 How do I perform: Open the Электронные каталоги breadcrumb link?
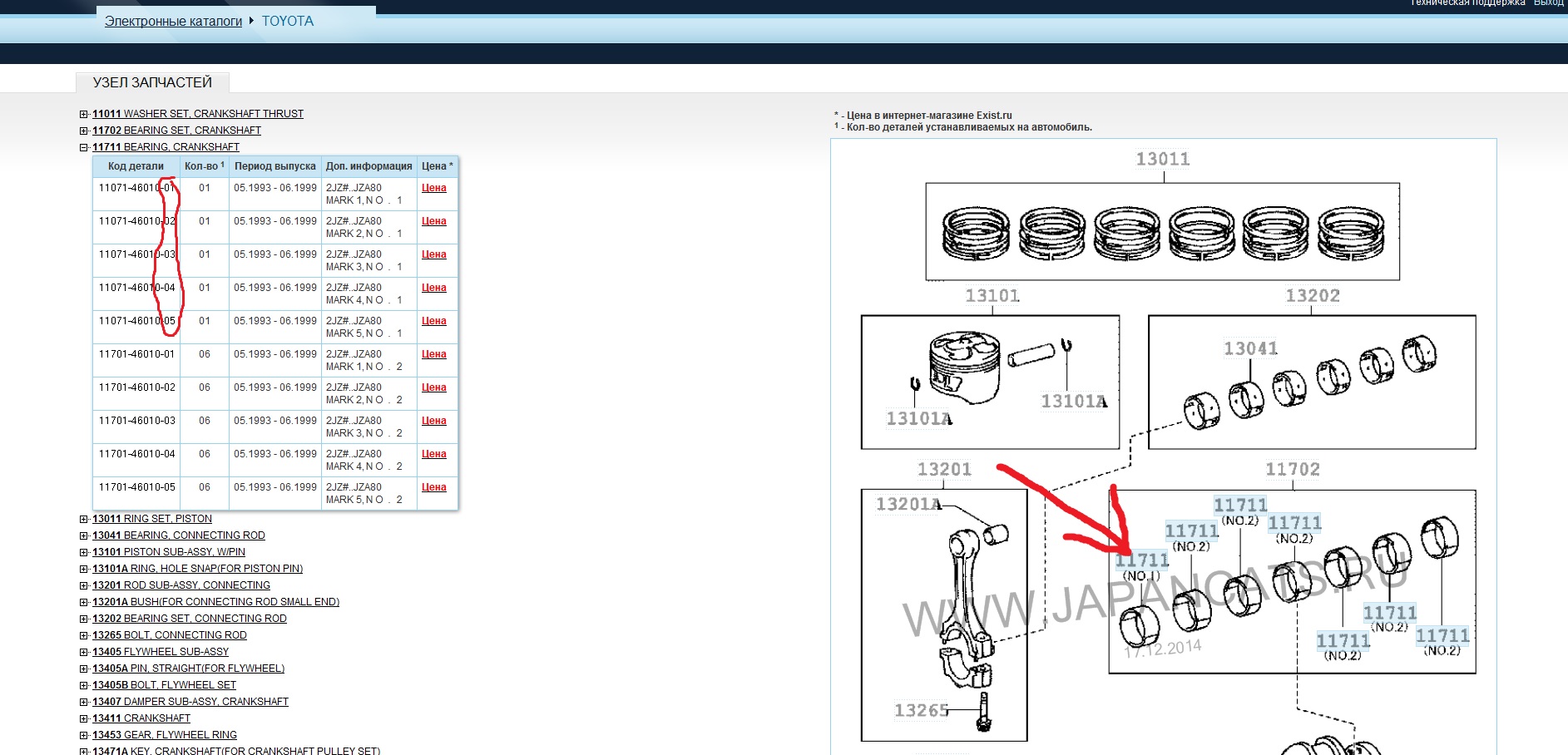pyautogui.click(x=173, y=22)
